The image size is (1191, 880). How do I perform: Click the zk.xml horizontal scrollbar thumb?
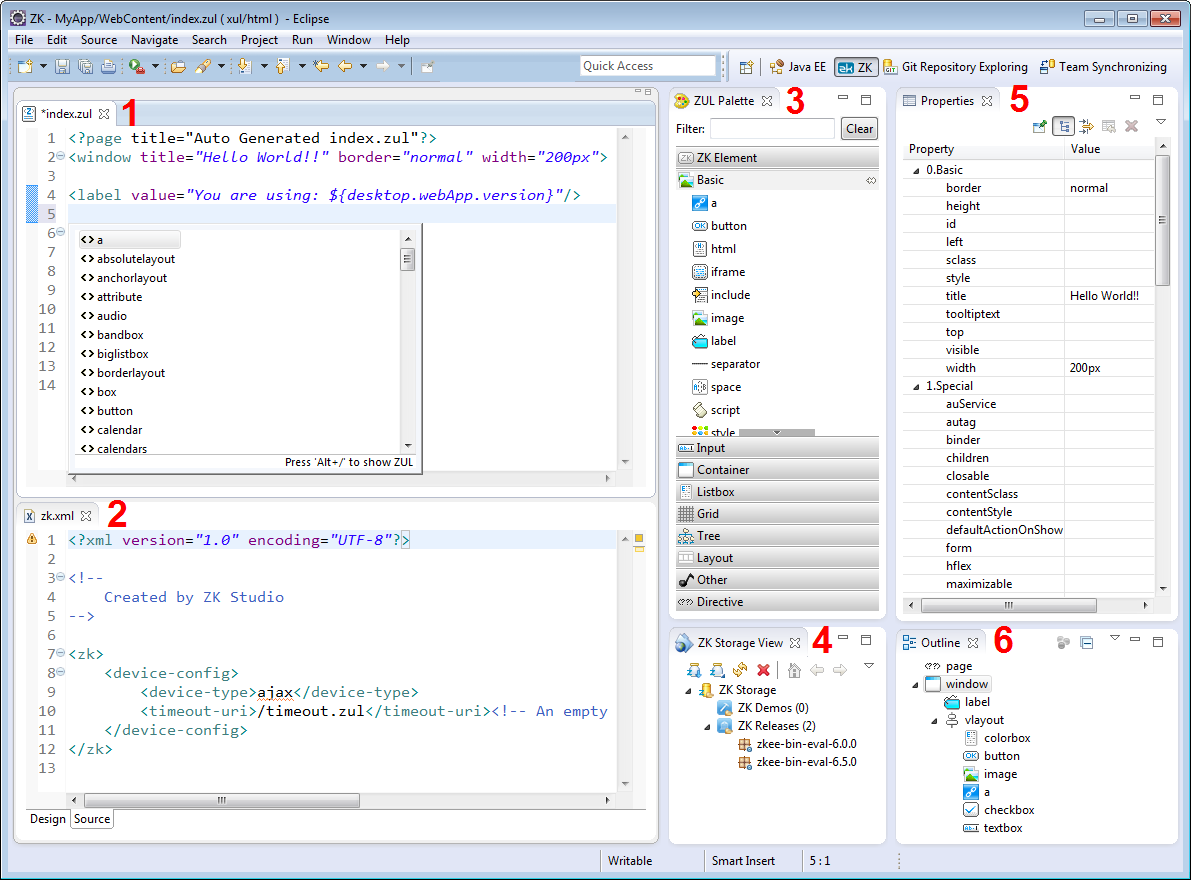222,800
